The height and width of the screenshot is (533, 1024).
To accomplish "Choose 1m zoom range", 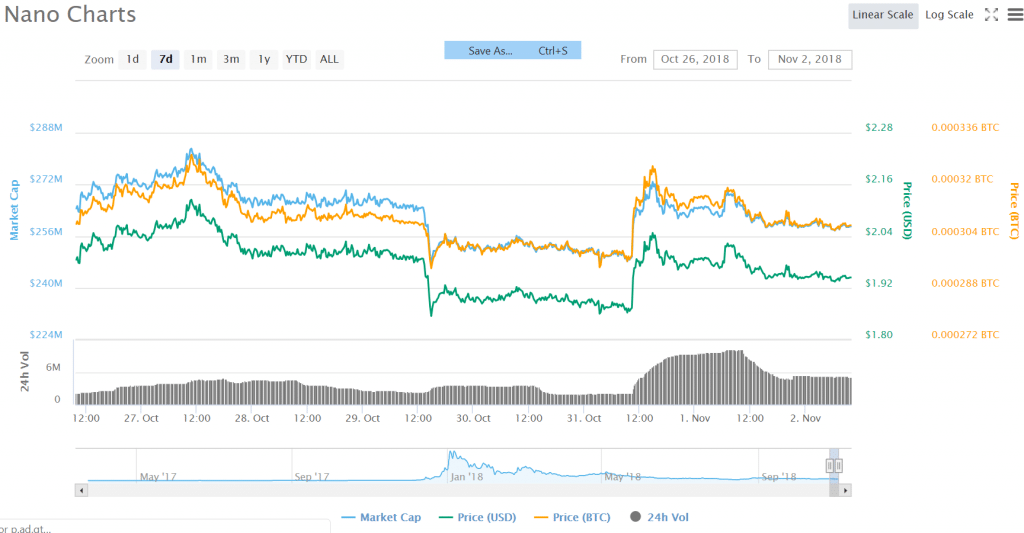I will [x=198, y=59].
